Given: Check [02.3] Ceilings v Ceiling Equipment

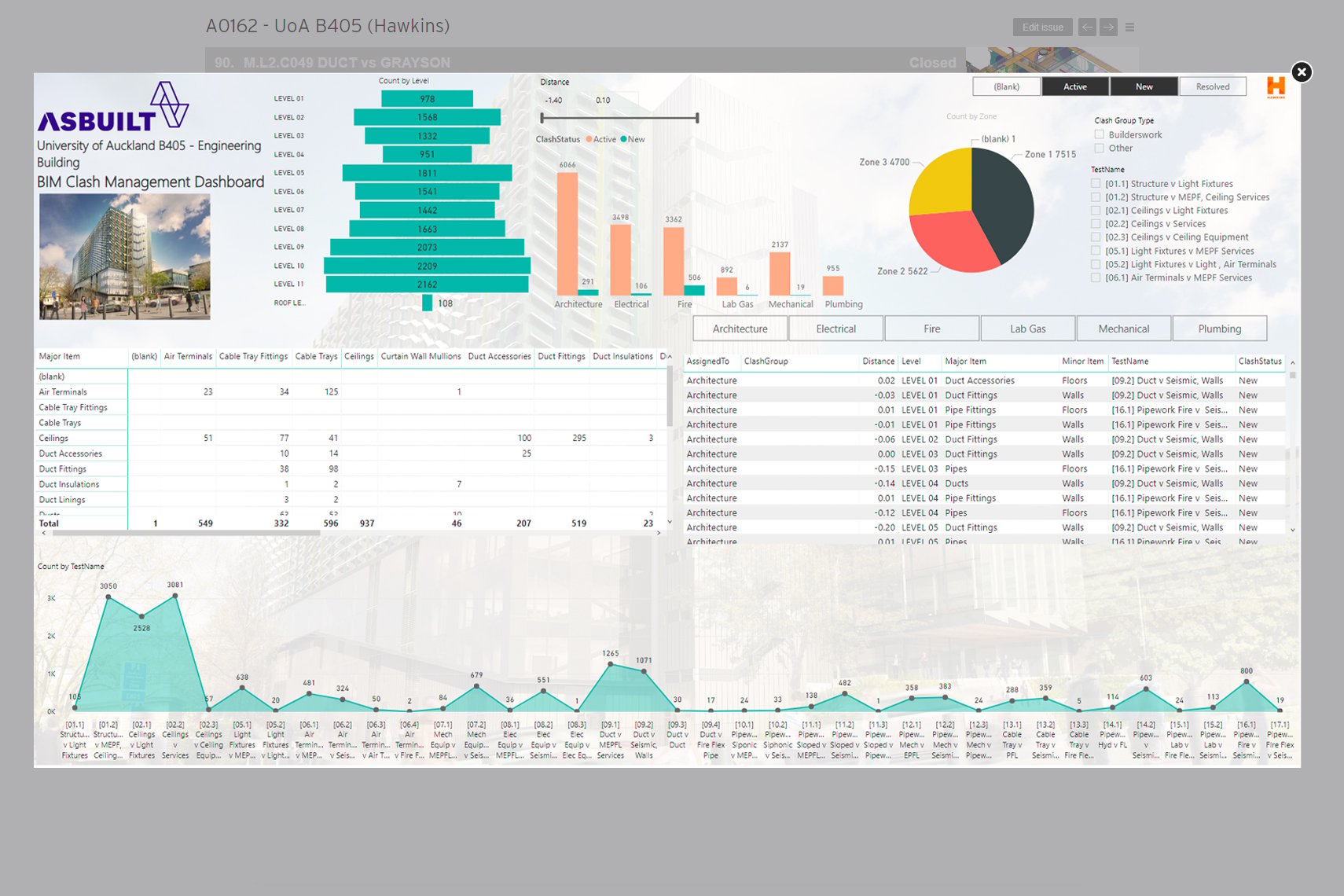Looking at the screenshot, I should pyautogui.click(x=1096, y=237).
